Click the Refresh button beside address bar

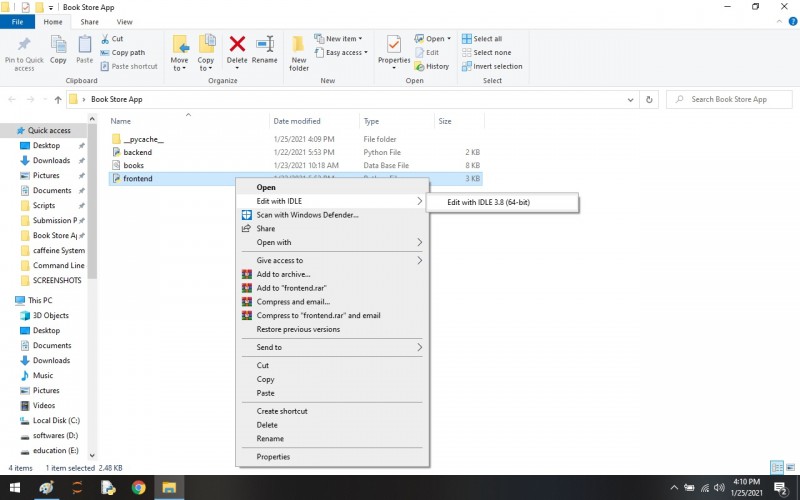649,99
